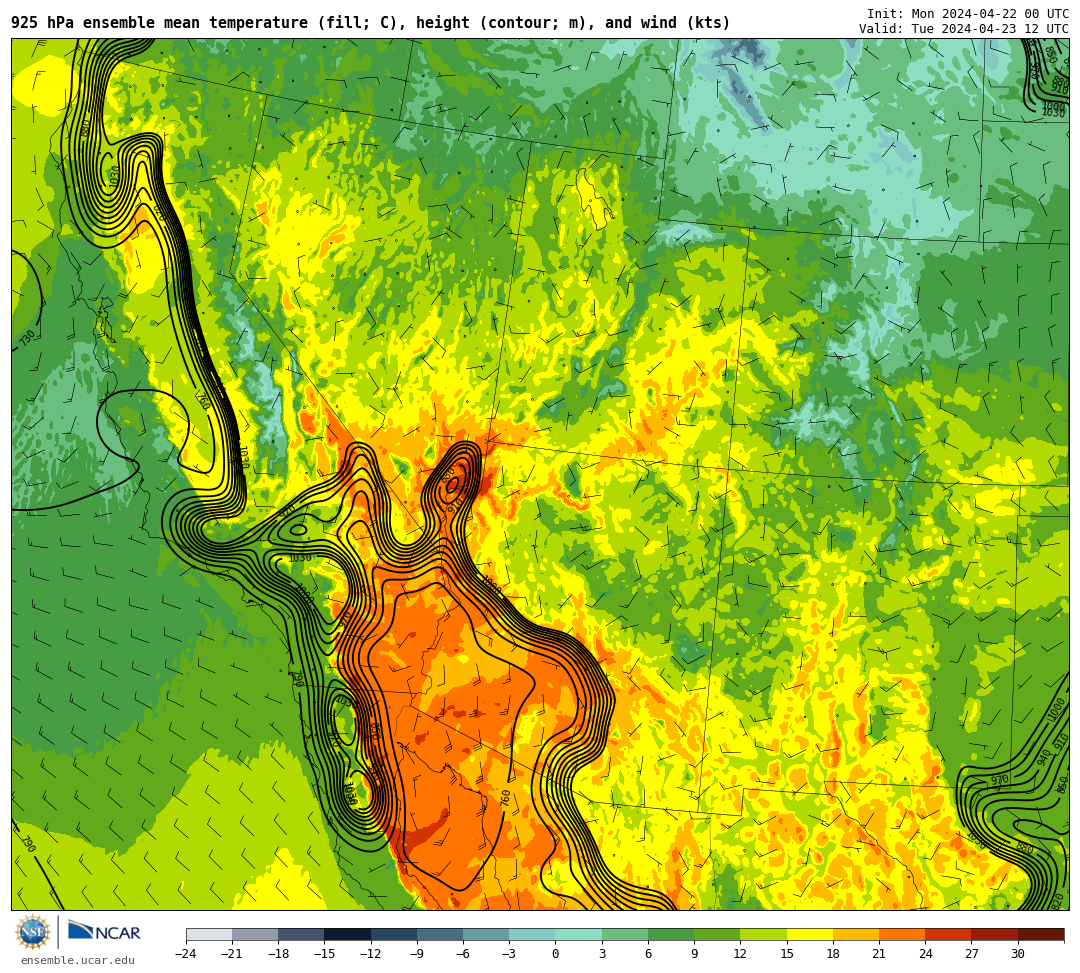Pick the orange swatch between 21 and 24
This screenshot has width=1080, height=973.
[902, 934]
